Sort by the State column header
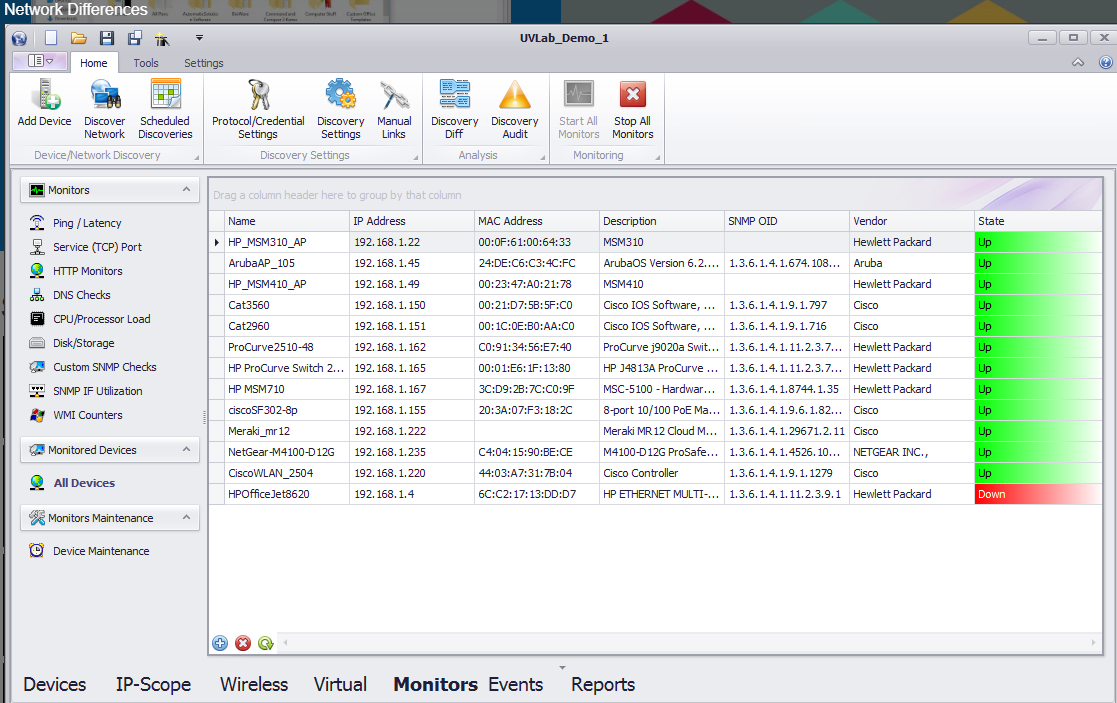 pos(1038,221)
